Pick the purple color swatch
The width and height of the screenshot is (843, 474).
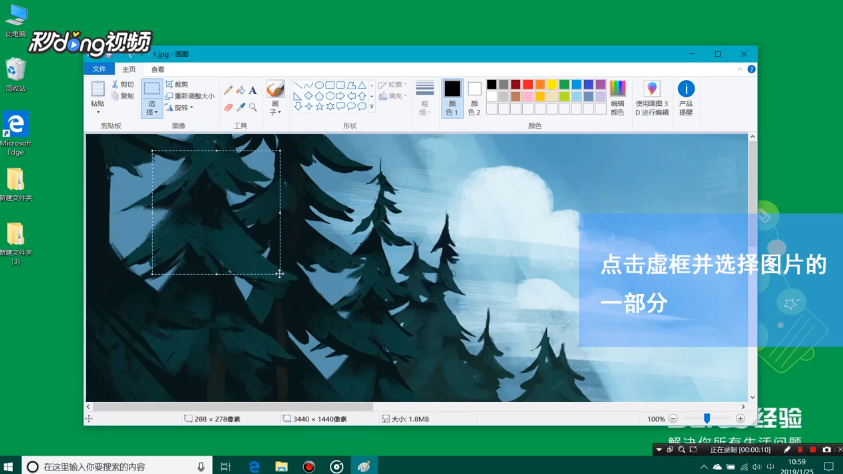pyautogui.click(x=601, y=84)
